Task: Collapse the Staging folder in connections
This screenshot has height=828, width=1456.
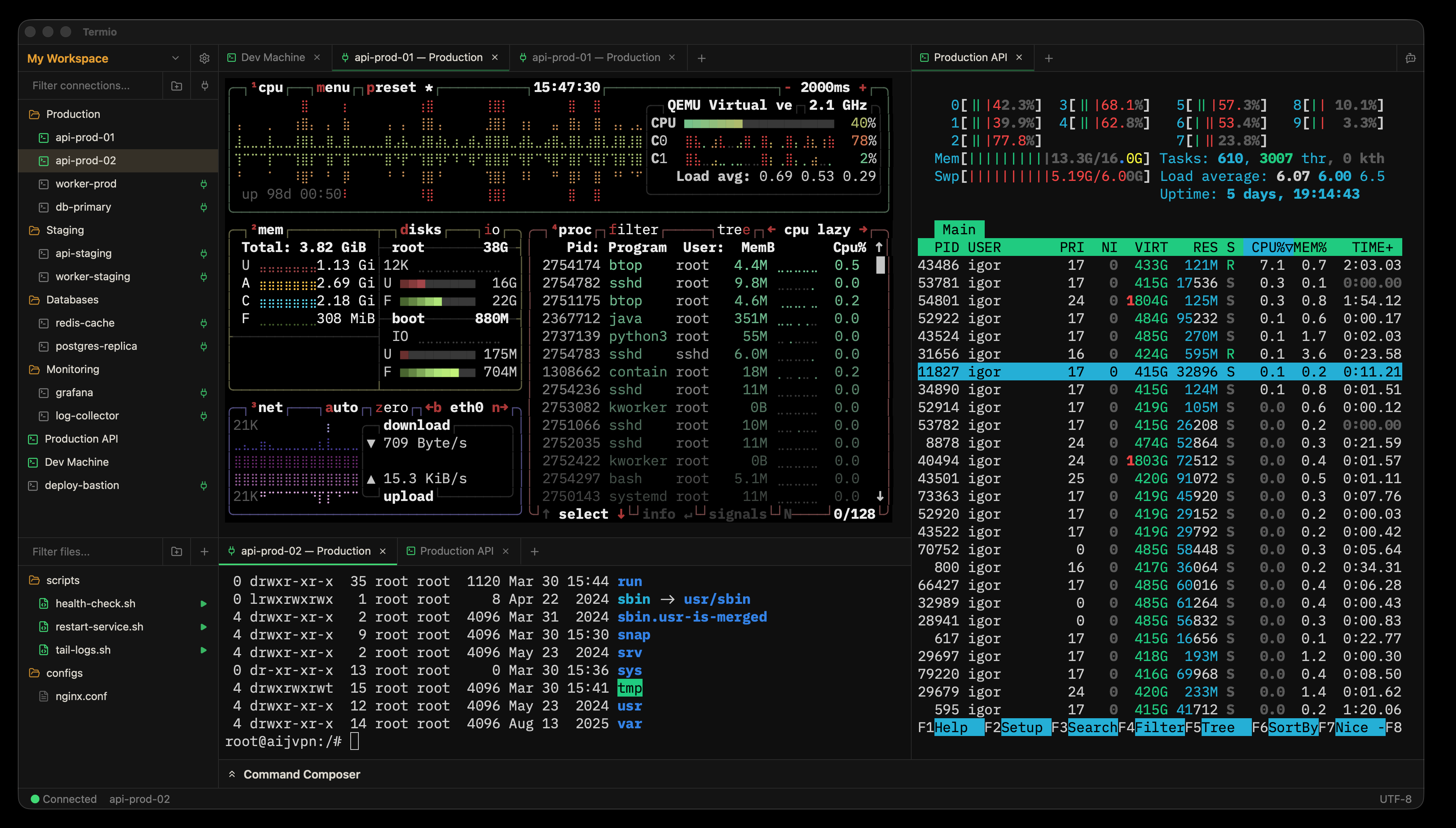Action: click(65, 230)
